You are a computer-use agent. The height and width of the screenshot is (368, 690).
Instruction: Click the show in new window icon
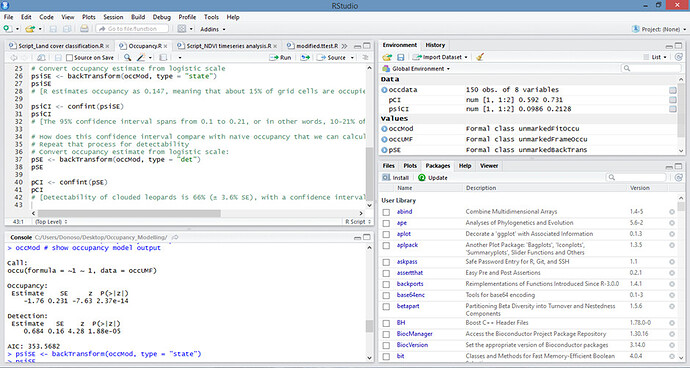pyautogui.click(x=41, y=57)
